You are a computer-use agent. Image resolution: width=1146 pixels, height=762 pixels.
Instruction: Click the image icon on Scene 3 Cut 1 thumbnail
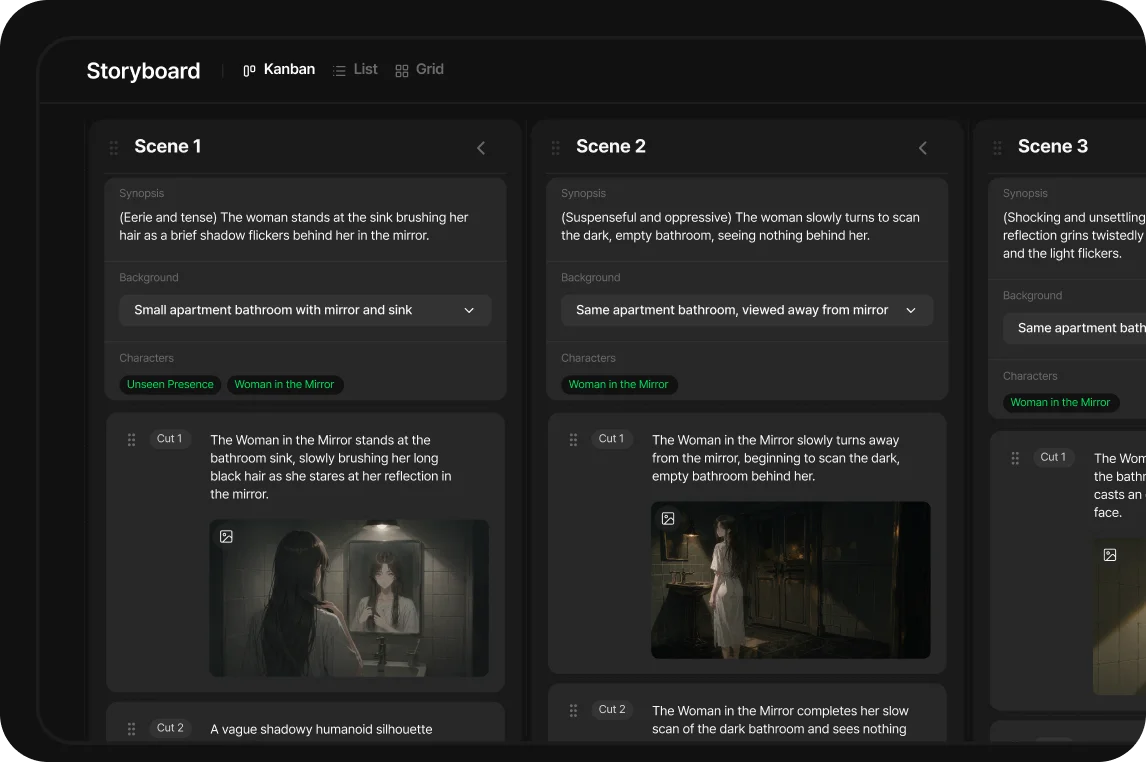point(1110,555)
